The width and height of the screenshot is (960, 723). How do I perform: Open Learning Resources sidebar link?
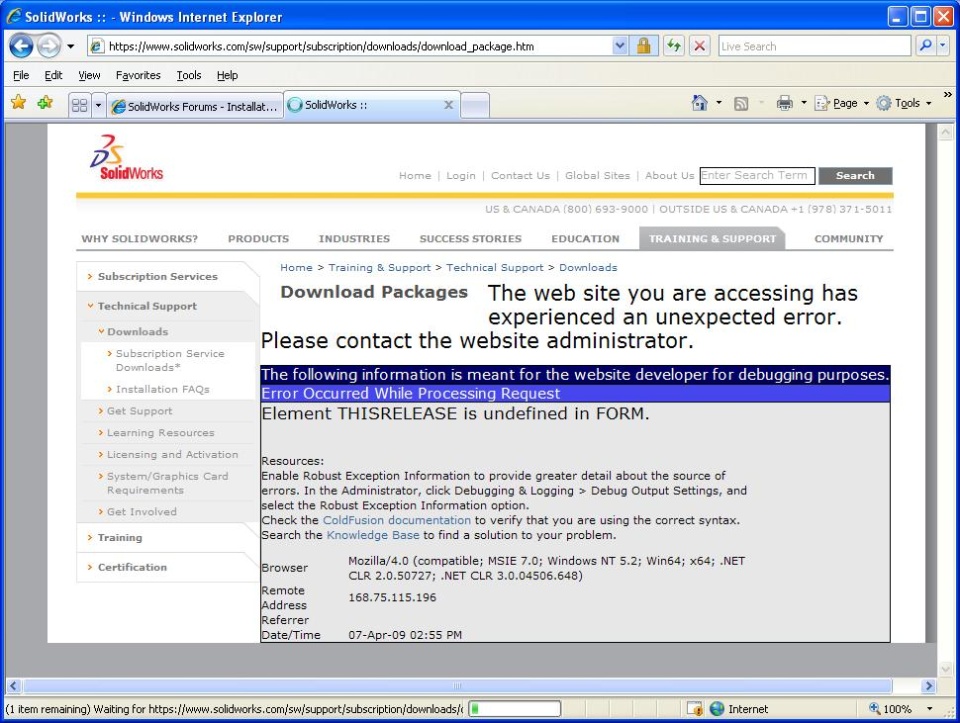pos(160,433)
